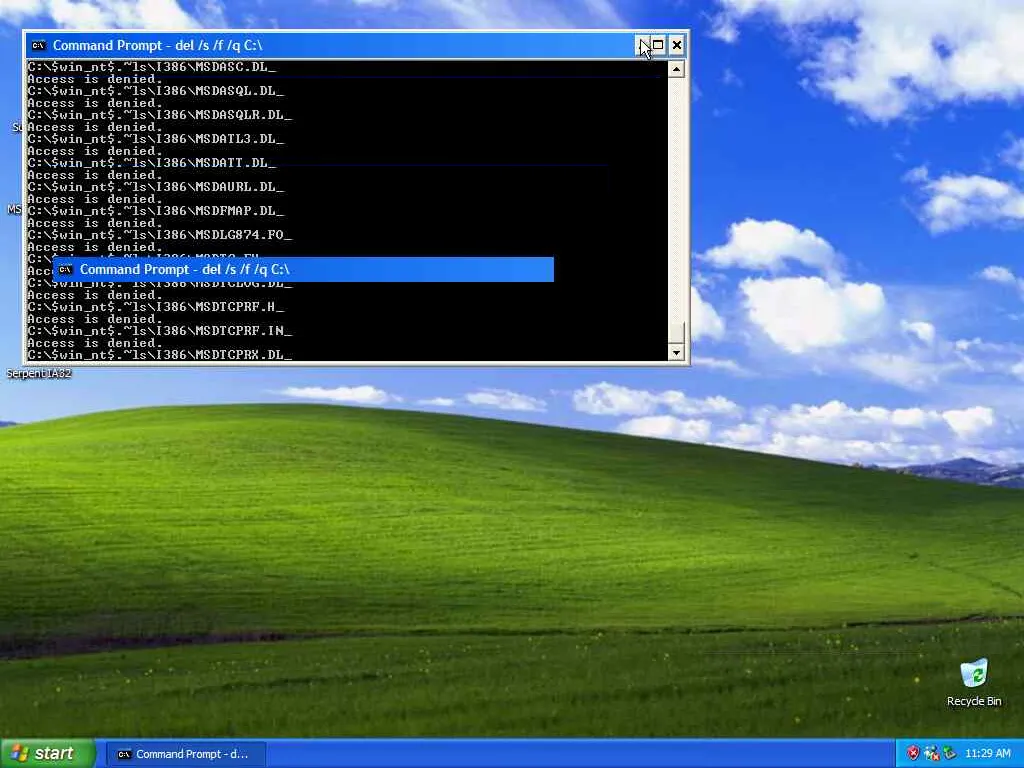Screen dimensions: 1024x768
Task: Maximize the Command Prompt window
Action: pyautogui.click(x=658, y=45)
